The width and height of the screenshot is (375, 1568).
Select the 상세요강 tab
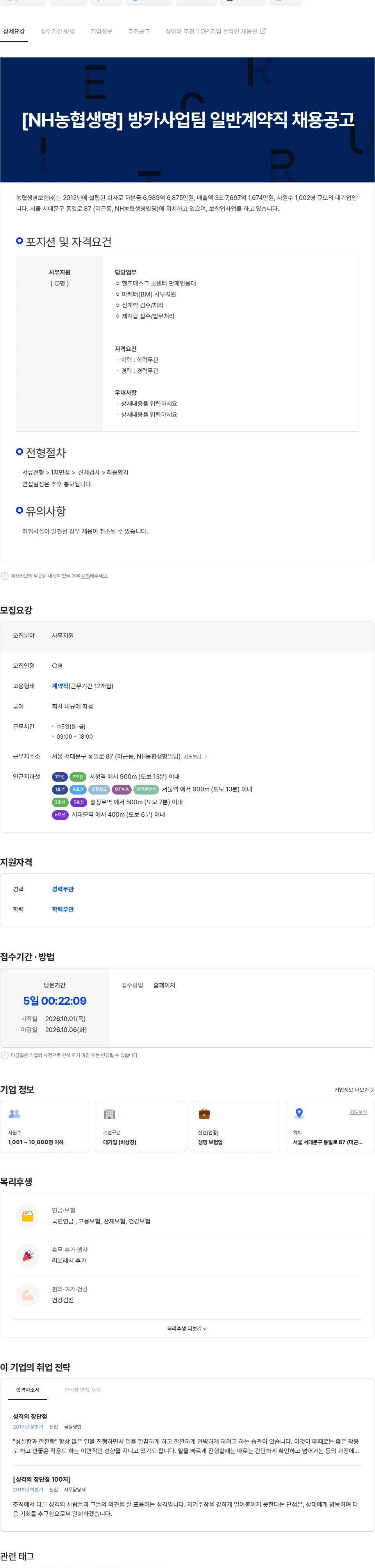coord(14,31)
